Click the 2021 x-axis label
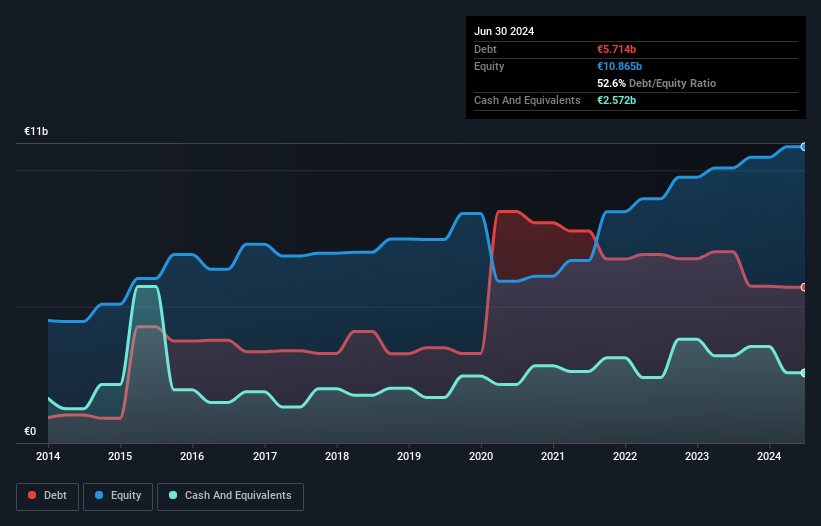 pos(553,456)
